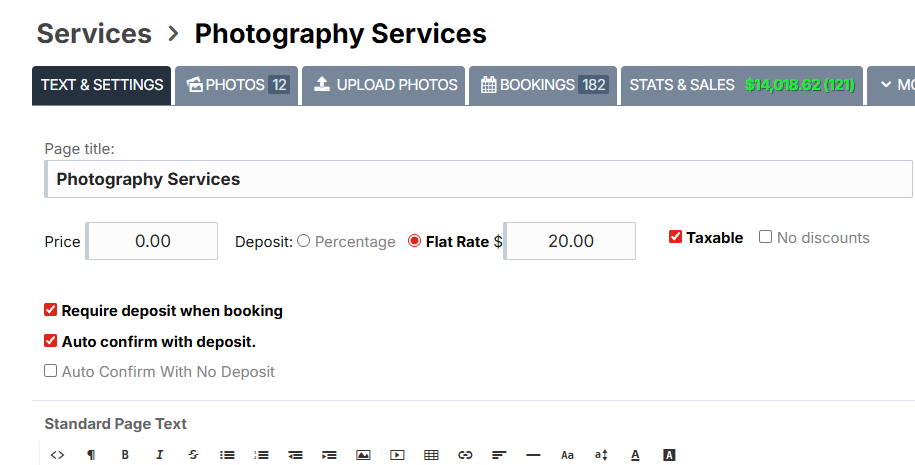Insert a horizontal line in the text
The image size is (915, 465).
533,454
